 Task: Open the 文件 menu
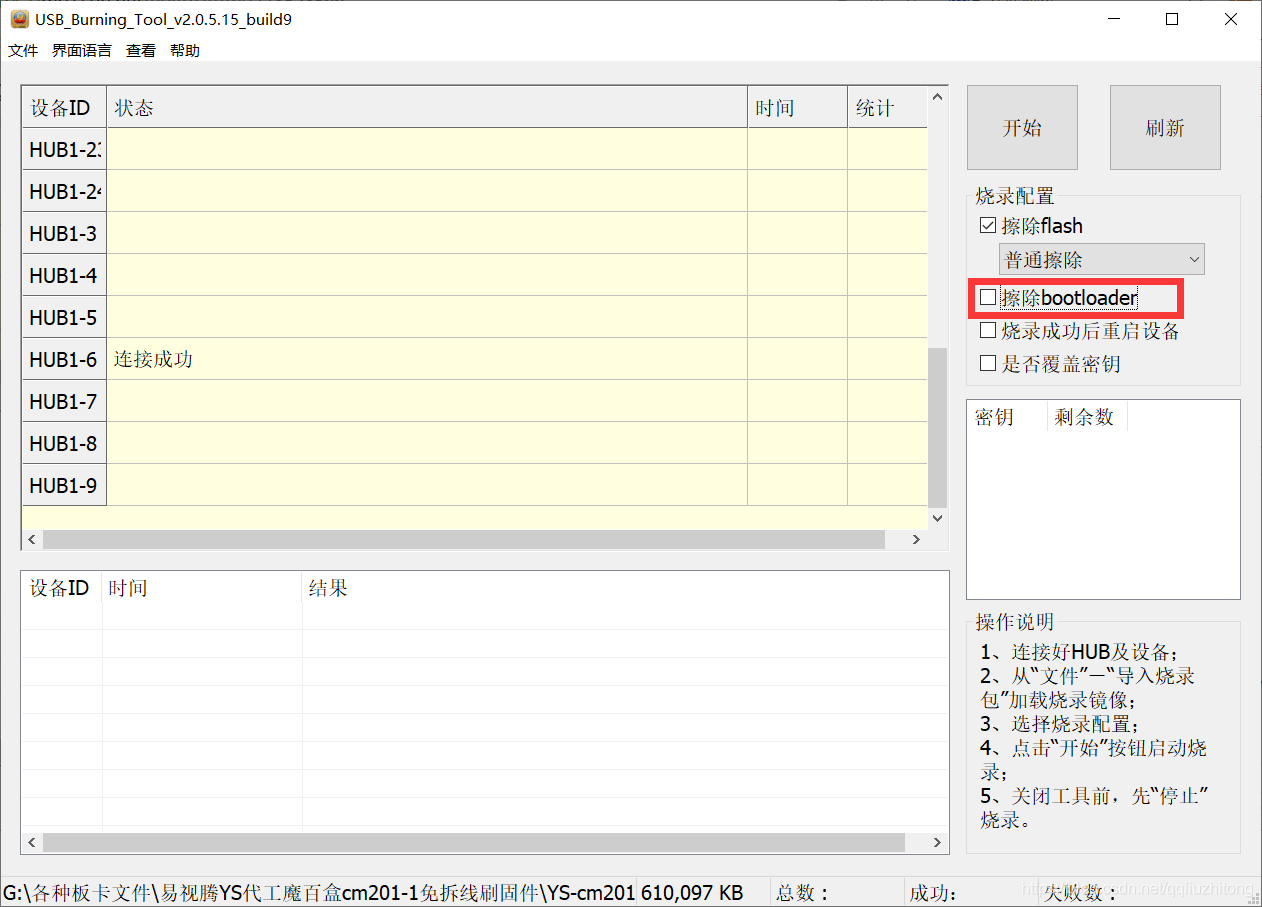coord(22,50)
